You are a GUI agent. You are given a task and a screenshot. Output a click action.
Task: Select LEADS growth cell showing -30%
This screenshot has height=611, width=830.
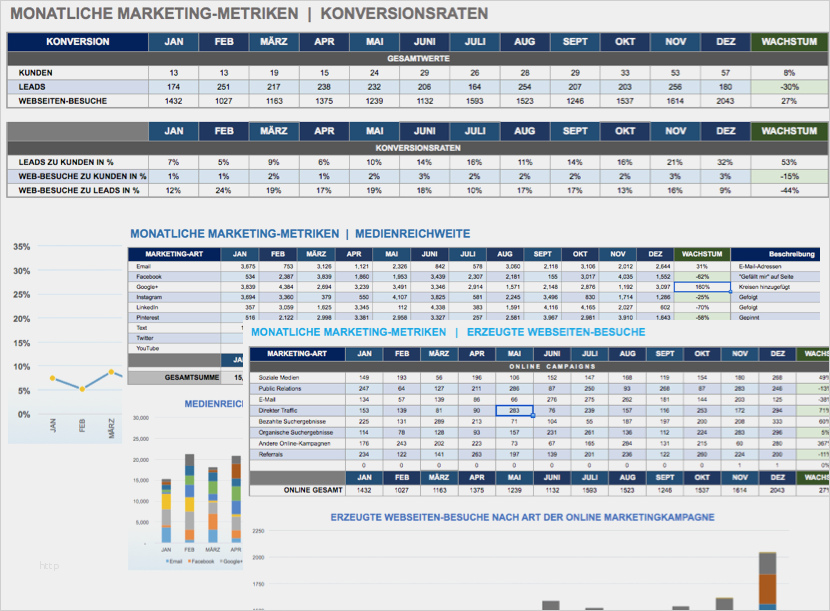coord(789,87)
